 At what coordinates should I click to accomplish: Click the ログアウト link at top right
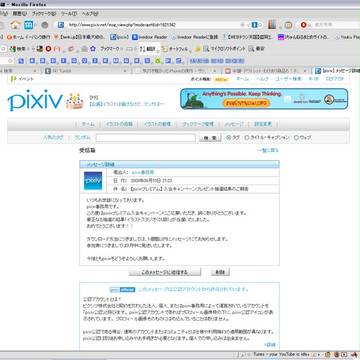tap(335, 79)
